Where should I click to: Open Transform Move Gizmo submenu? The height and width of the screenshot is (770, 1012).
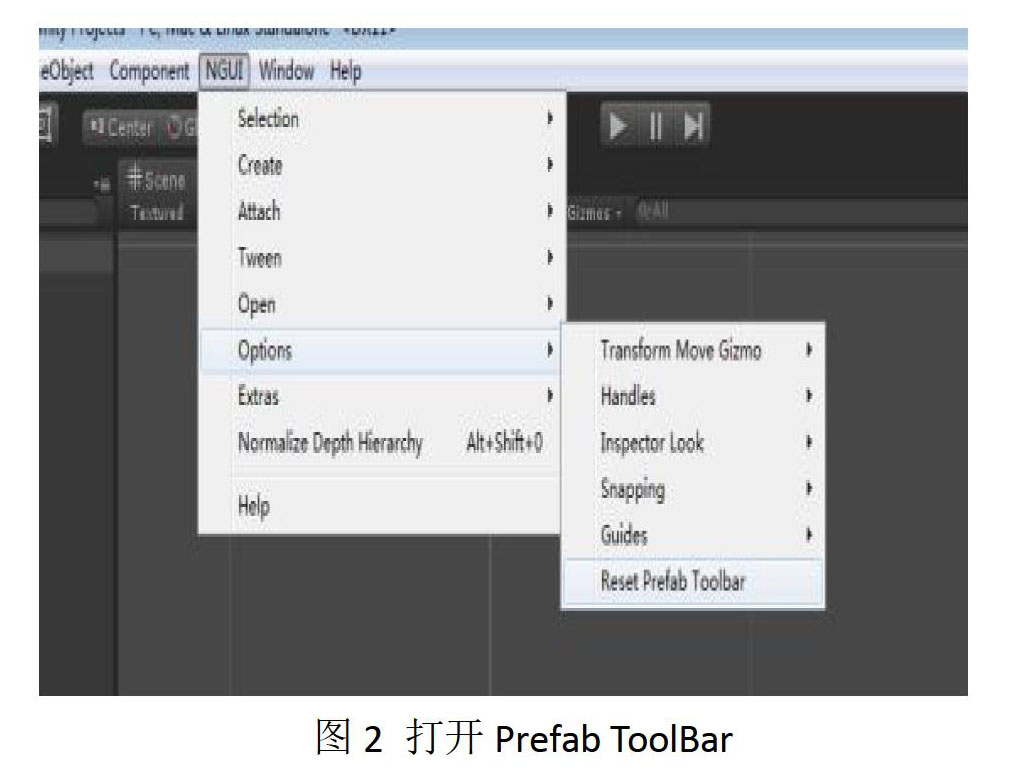pyautogui.click(x=694, y=350)
